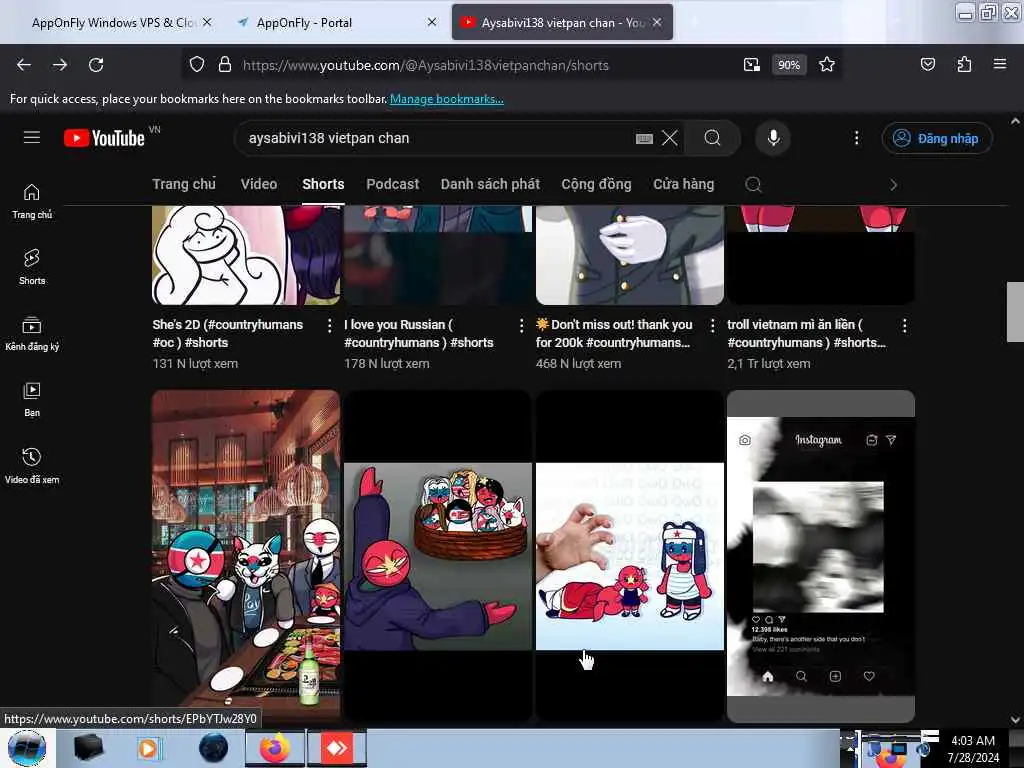
Task: Go back with the browser back arrow
Action: click(x=24, y=65)
